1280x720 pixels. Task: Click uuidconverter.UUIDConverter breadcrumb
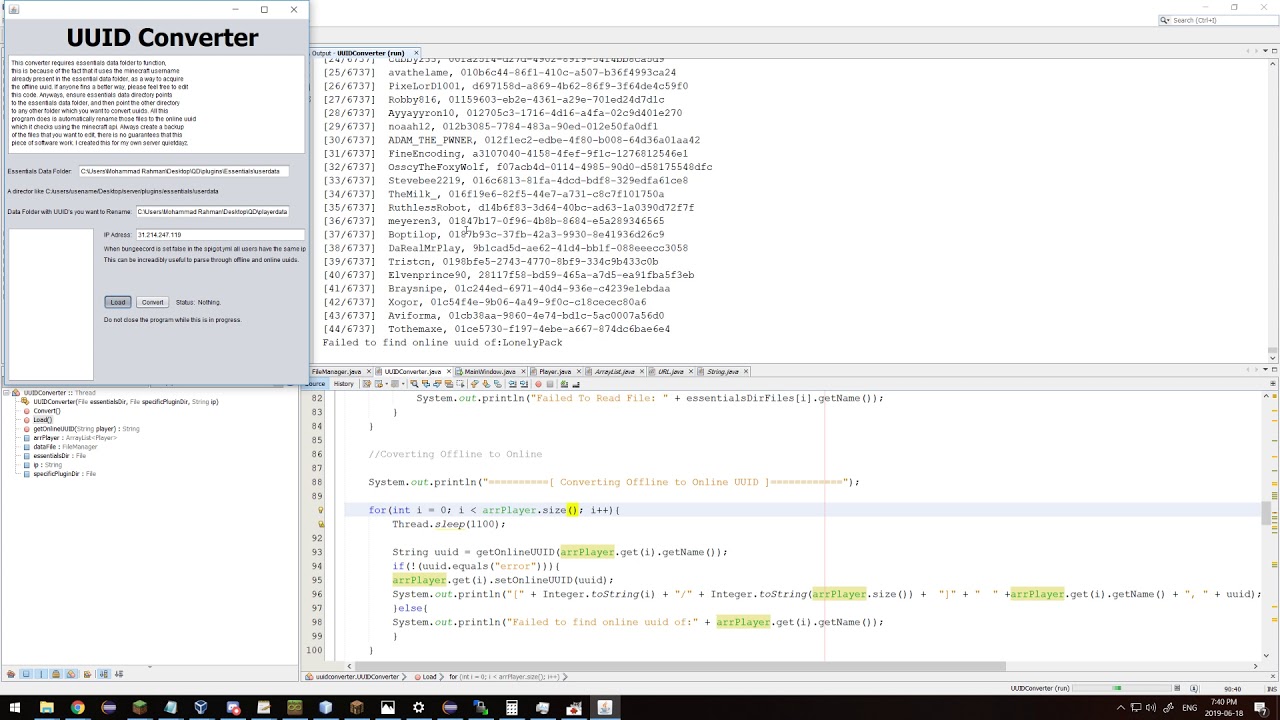pyautogui.click(x=357, y=677)
